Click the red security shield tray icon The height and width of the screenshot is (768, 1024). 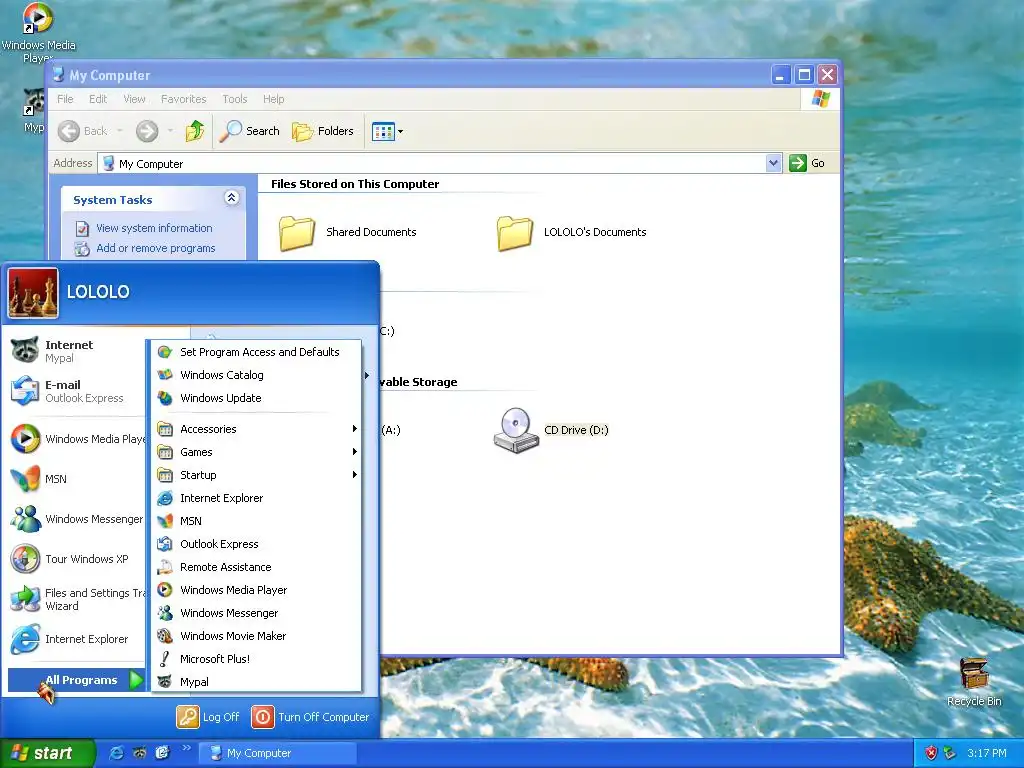click(931, 753)
